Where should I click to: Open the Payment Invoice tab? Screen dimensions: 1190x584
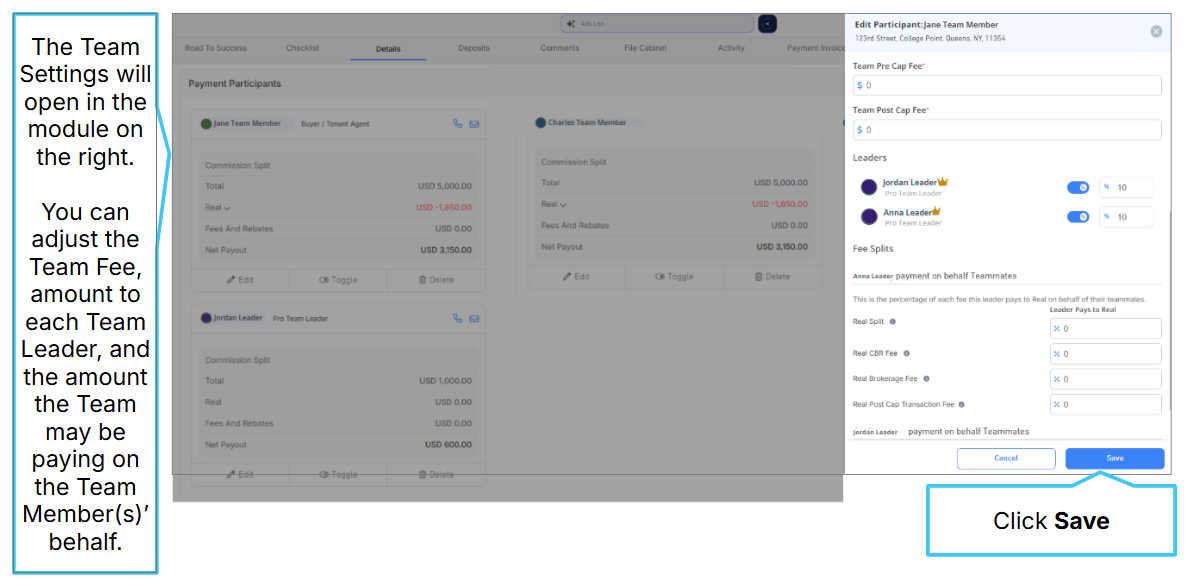(814, 48)
